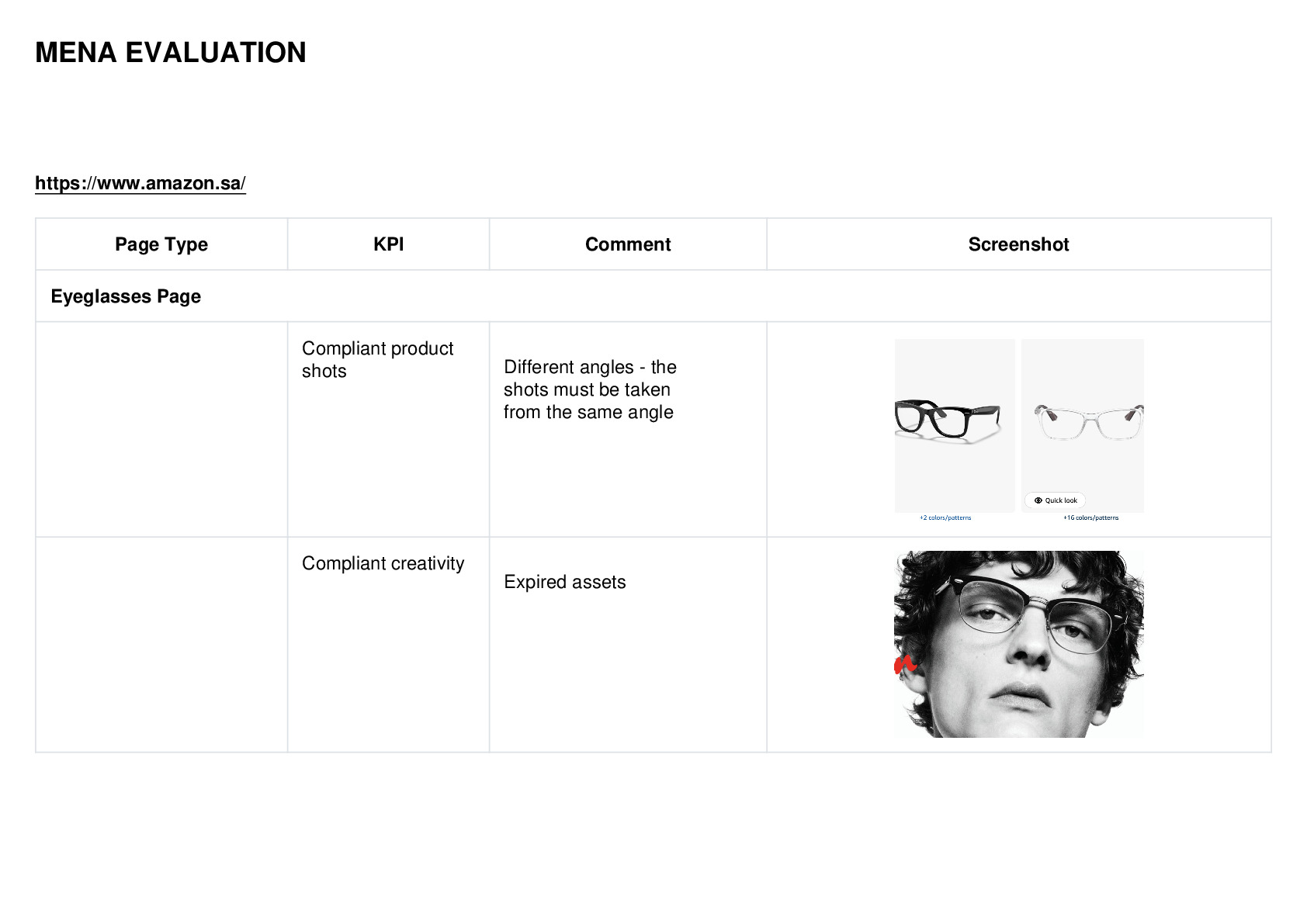Click the Expired assets comment
1307x924 pixels.
point(564,582)
